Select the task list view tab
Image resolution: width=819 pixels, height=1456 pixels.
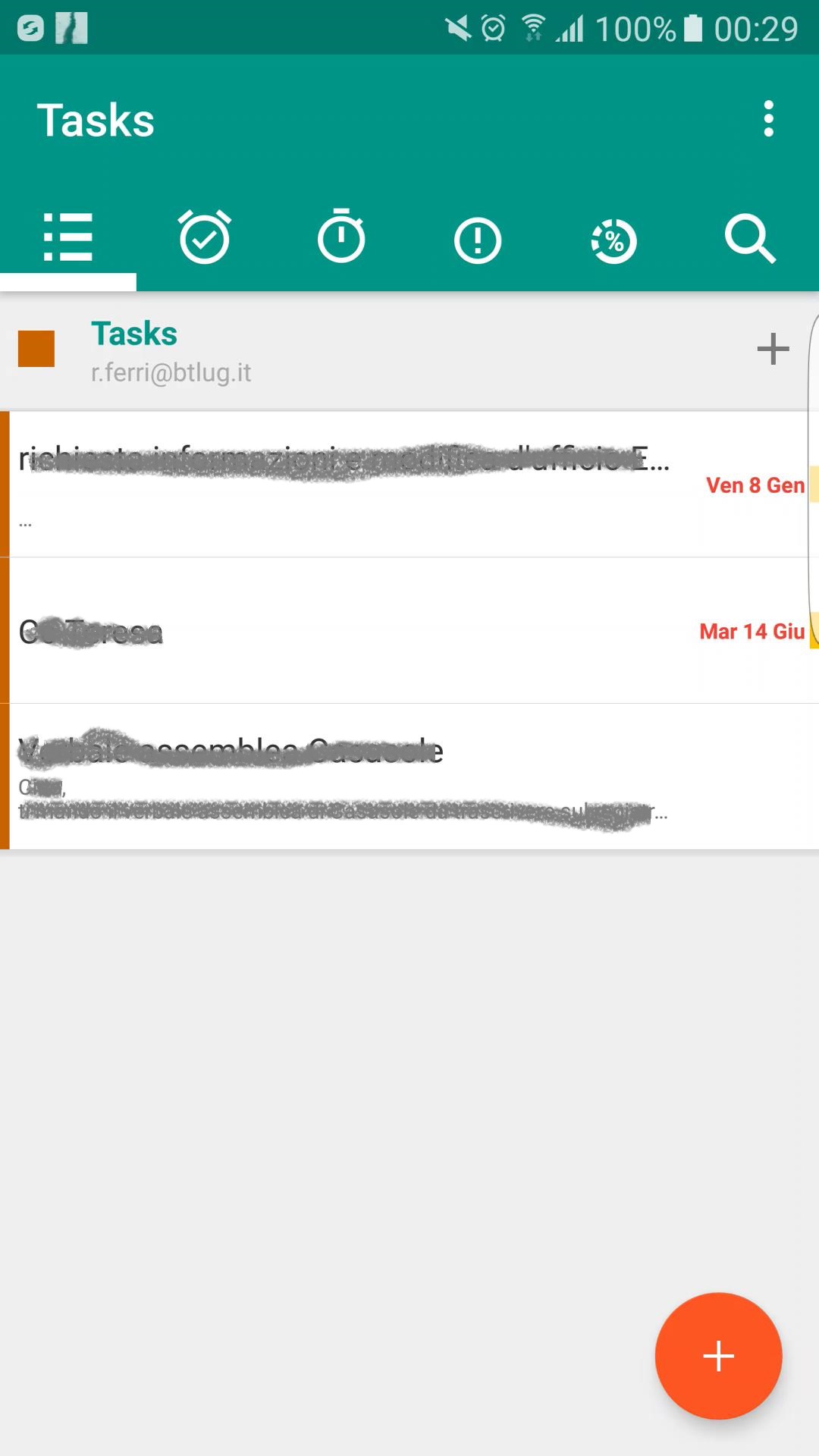point(68,237)
